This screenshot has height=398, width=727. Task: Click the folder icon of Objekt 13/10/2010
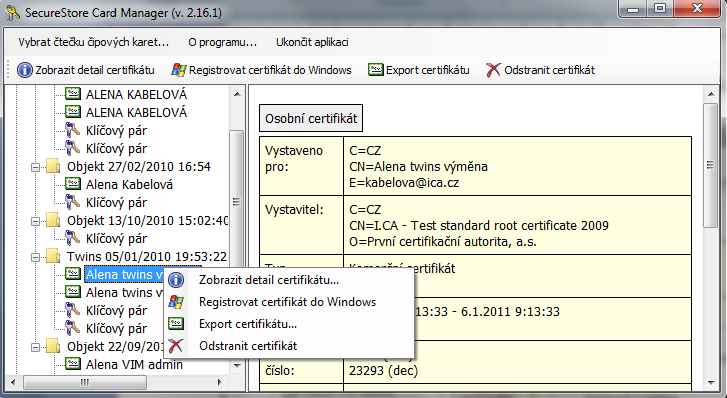[52, 220]
